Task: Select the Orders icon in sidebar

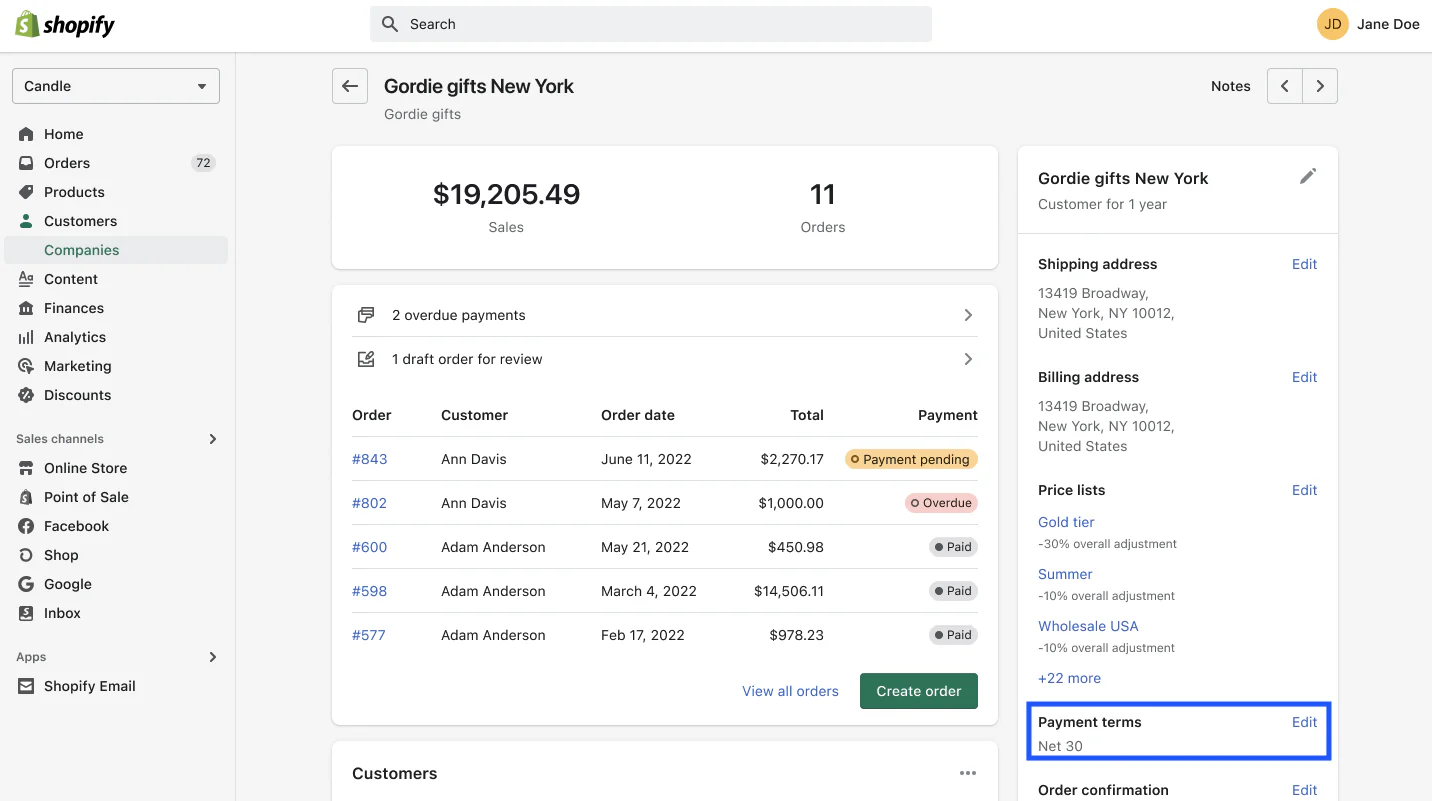Action: click(x=25, y=162)
